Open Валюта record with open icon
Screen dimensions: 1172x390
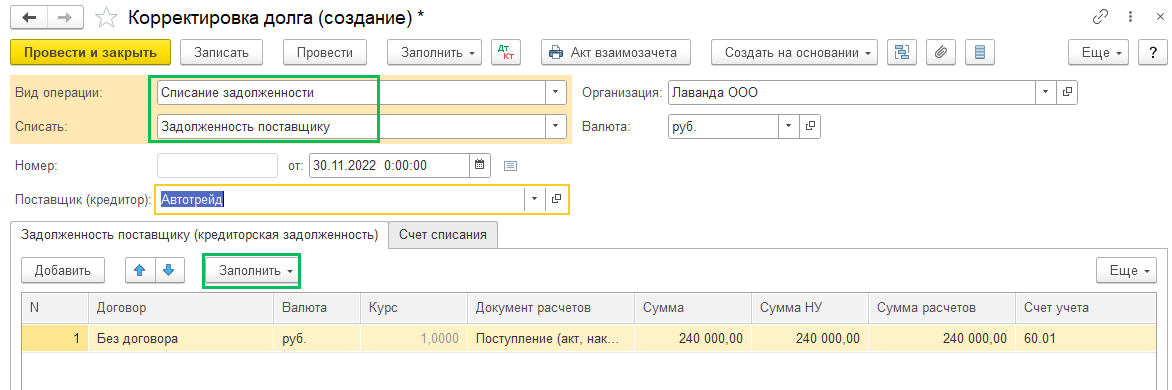point(810,126)
